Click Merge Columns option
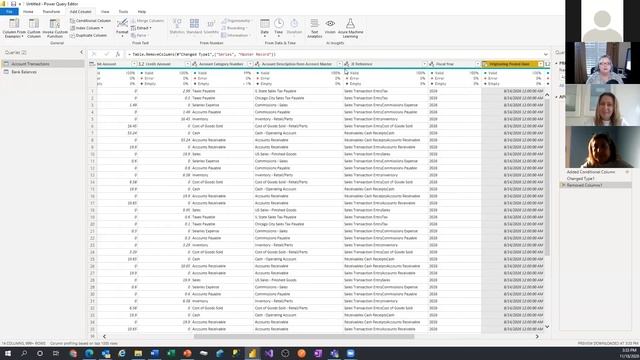 click(x=147, y=20)
